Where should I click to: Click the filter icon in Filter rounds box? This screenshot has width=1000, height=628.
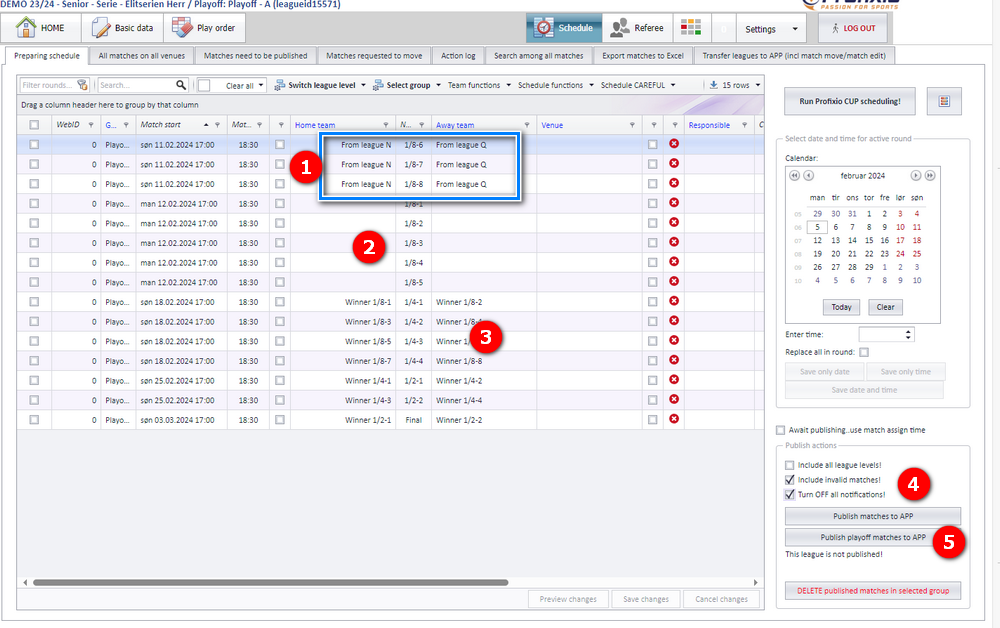click(82, 85)
